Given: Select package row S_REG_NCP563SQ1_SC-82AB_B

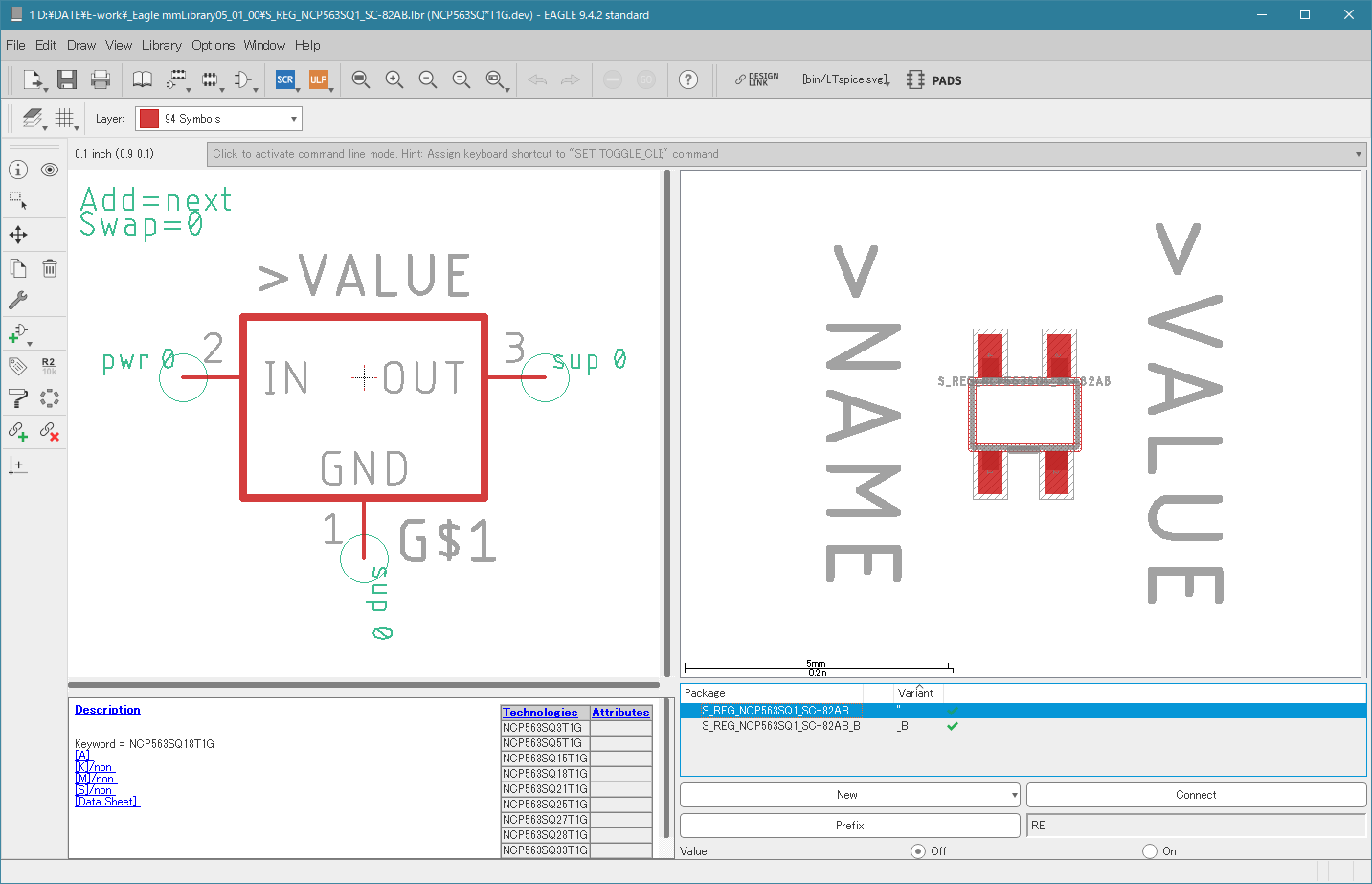Looking at the screenshot, I should click(1023, 726).
